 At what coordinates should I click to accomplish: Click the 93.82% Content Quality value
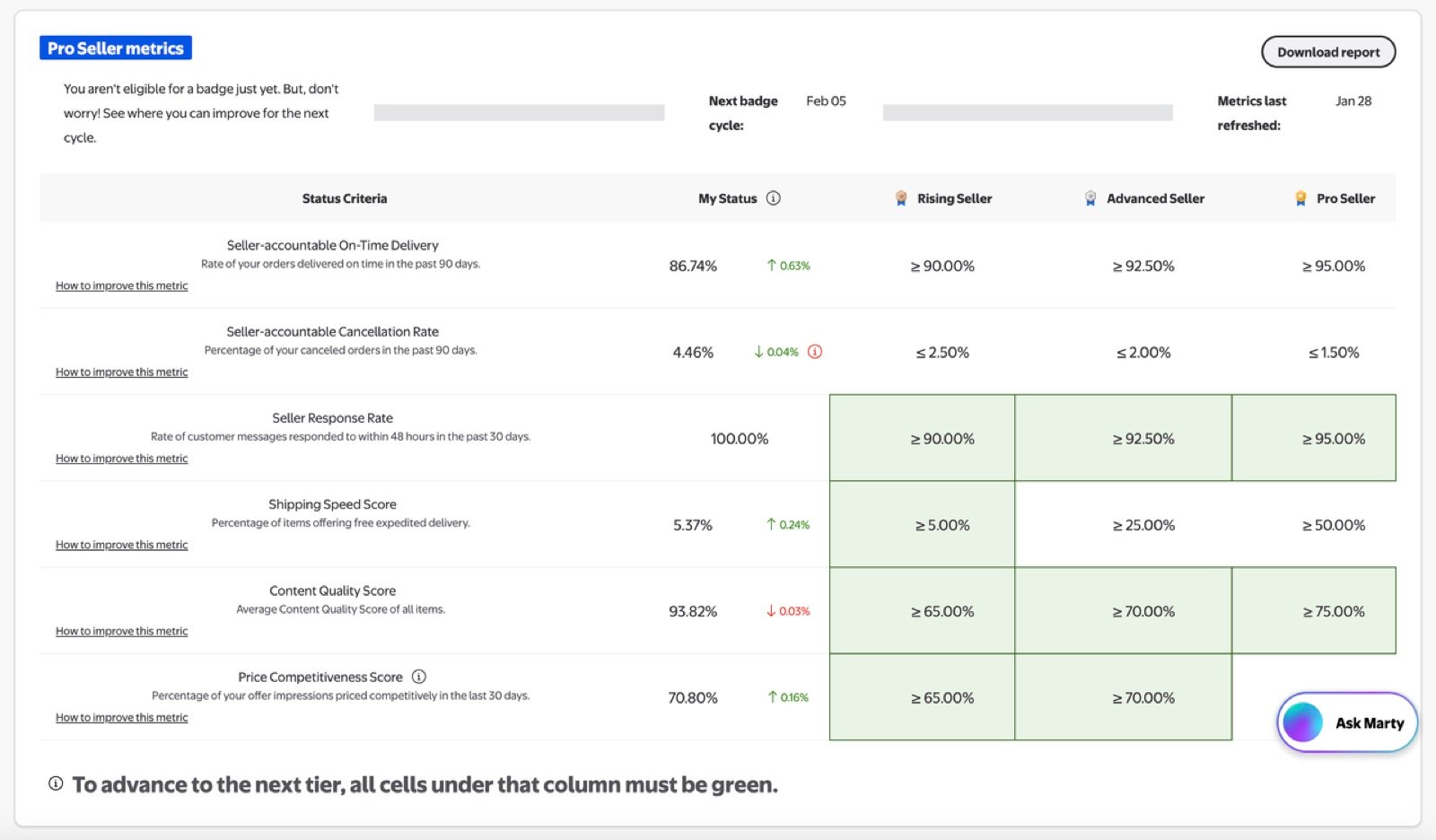pos(693,611)
